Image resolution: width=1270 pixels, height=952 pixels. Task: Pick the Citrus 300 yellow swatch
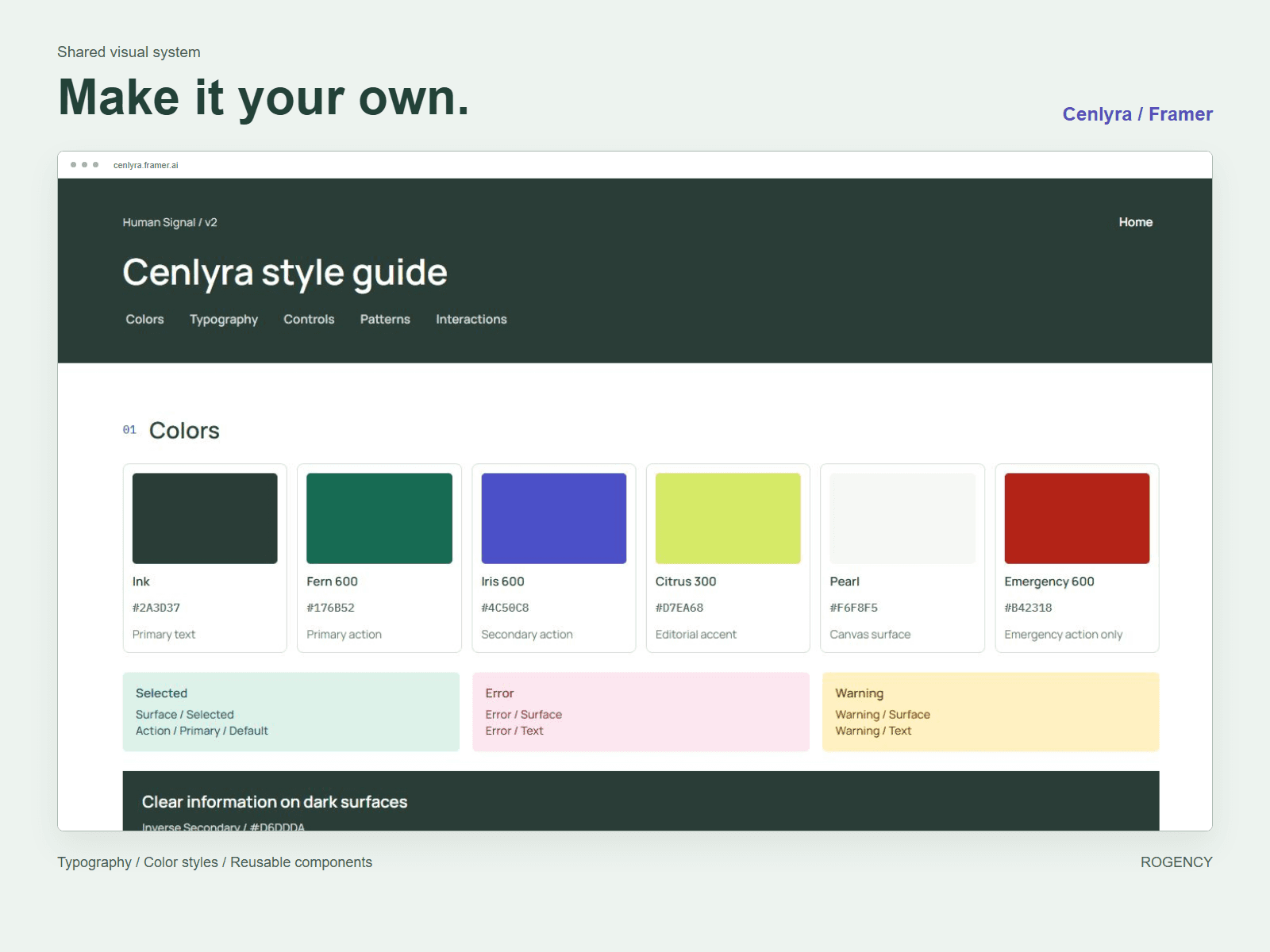pos(728,519)
